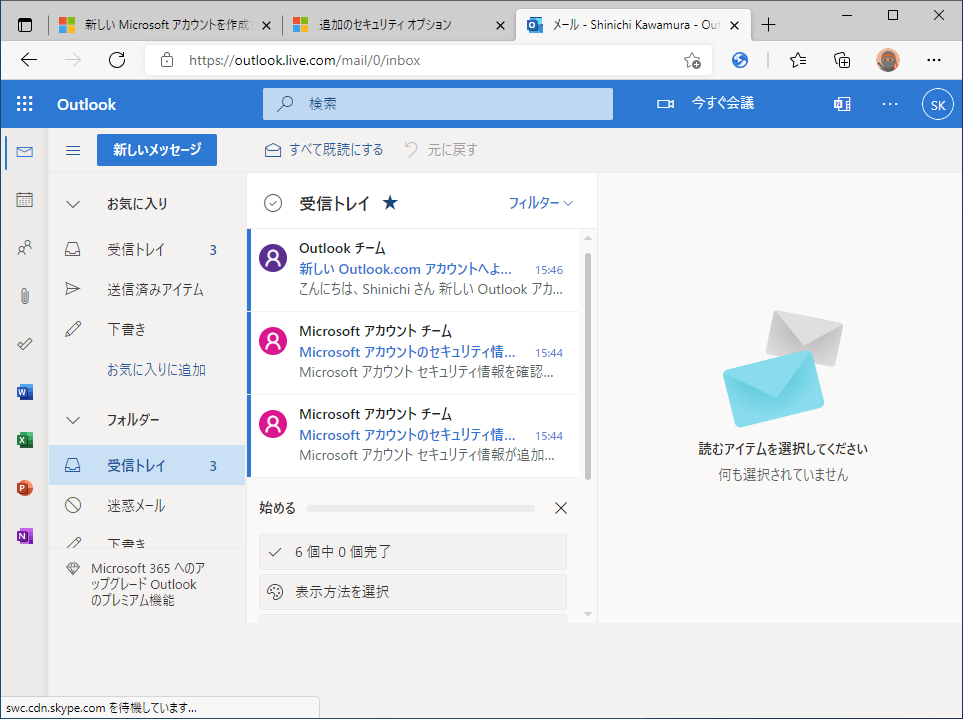Launch OneNote from the left rail
Viewport: 963px width, 719px height.
click(x=25, y=536)
